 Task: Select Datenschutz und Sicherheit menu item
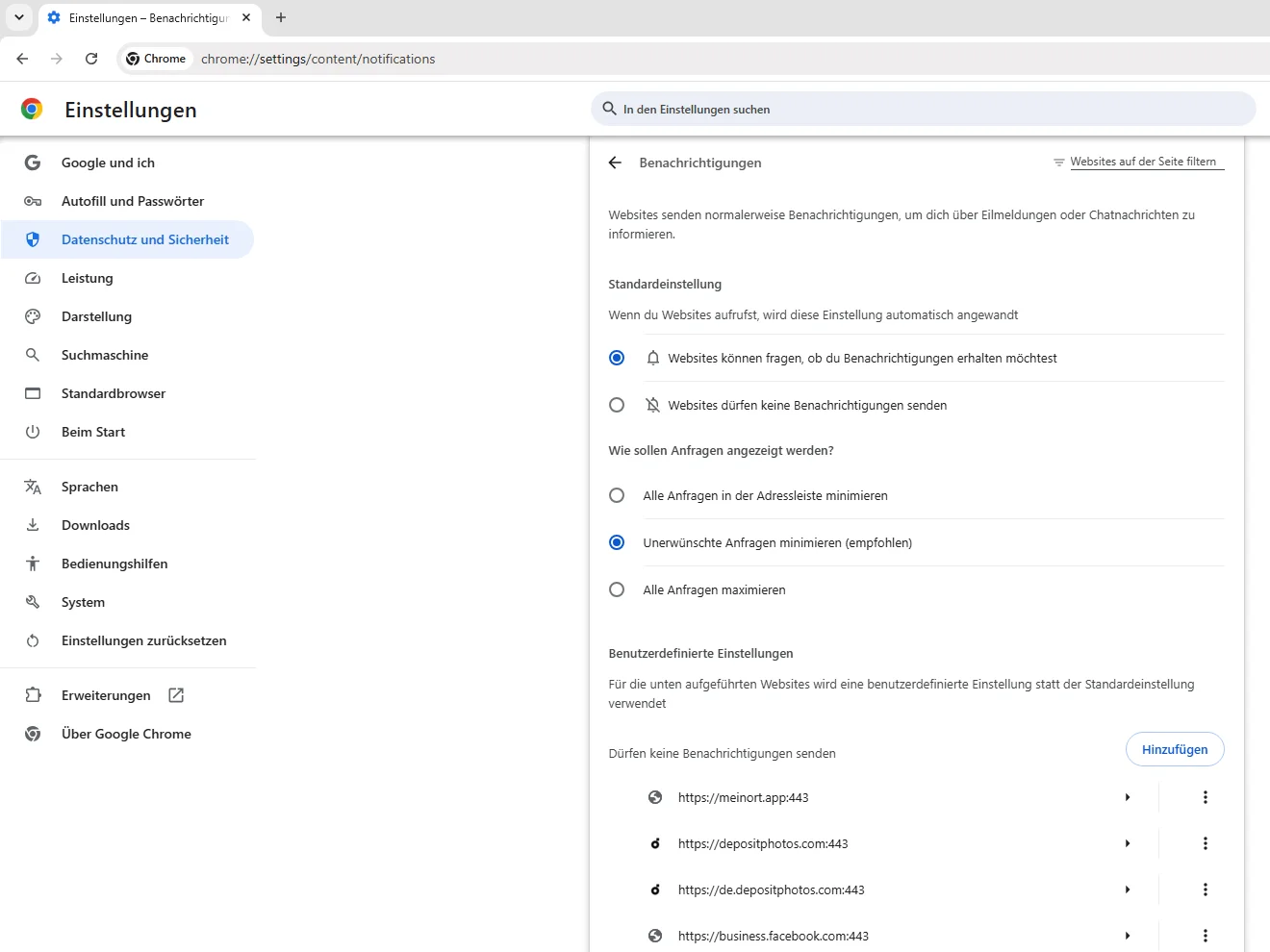click(128, 239)
